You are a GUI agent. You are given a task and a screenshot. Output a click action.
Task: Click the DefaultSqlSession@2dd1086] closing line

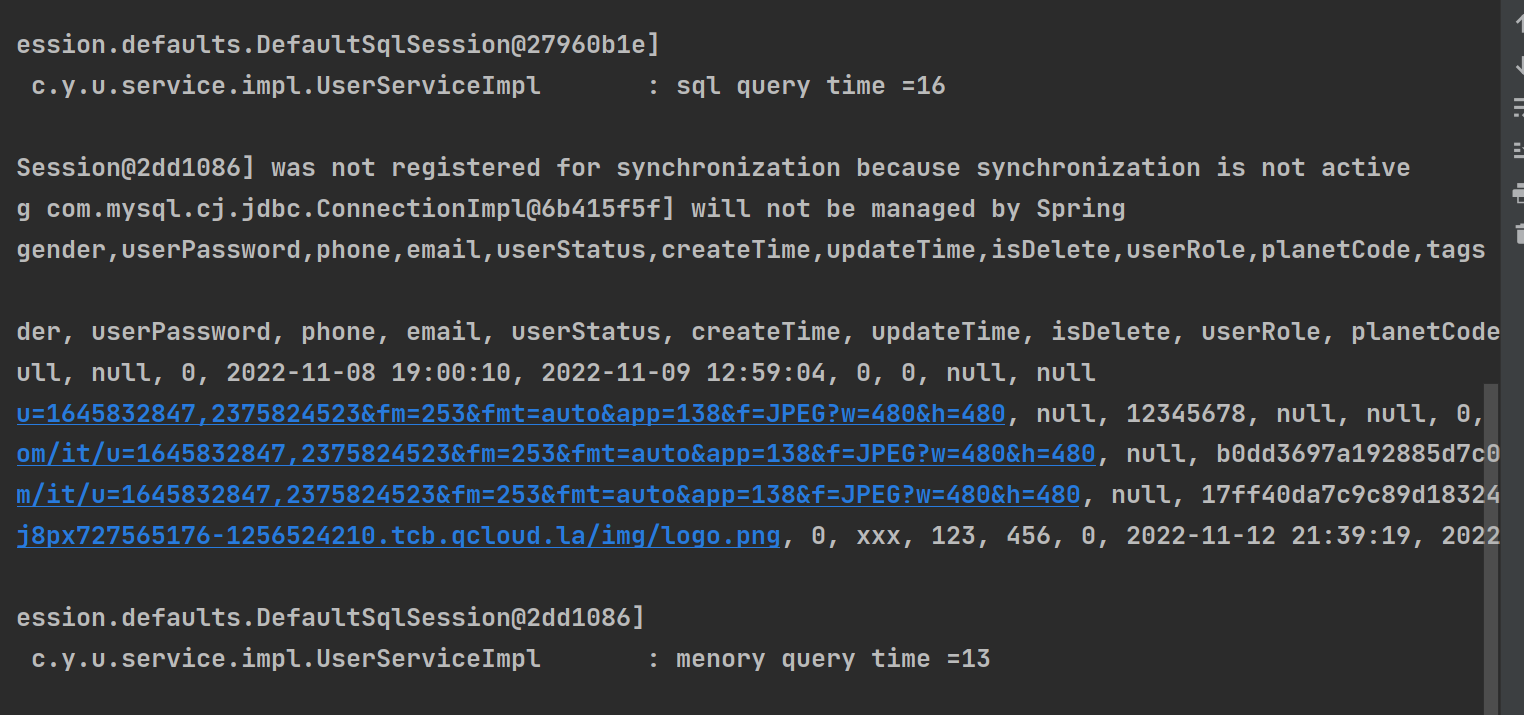(330, 618)
